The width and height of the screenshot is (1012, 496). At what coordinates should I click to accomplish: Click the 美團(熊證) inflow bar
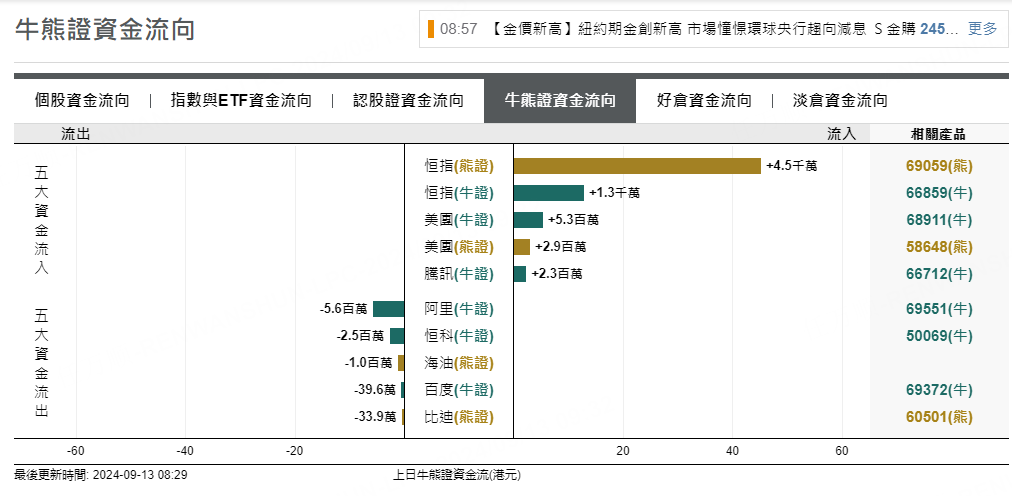click(x=521, y=247)
